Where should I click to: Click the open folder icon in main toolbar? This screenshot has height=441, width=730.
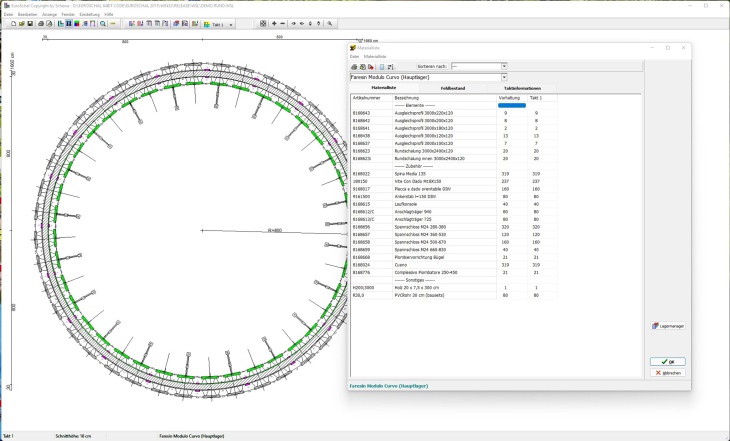coord(20,23)
